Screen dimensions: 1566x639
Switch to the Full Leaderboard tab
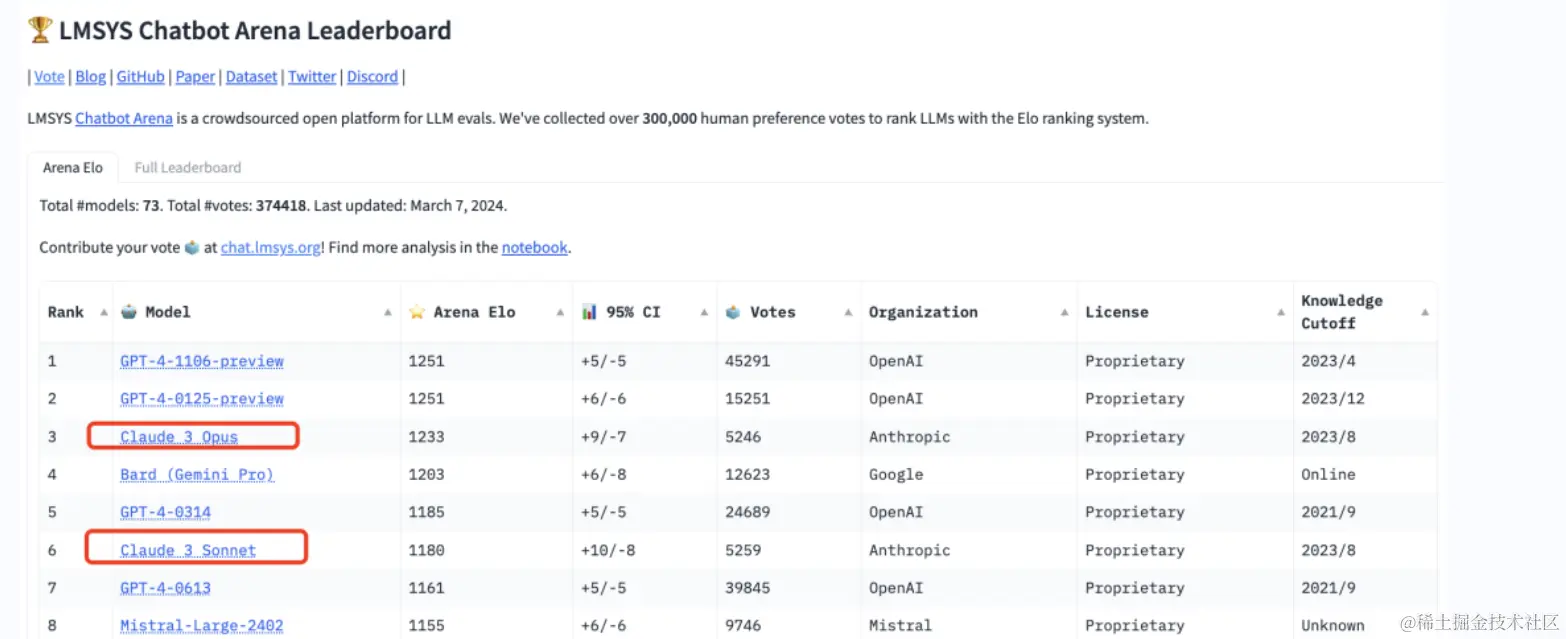188,167
